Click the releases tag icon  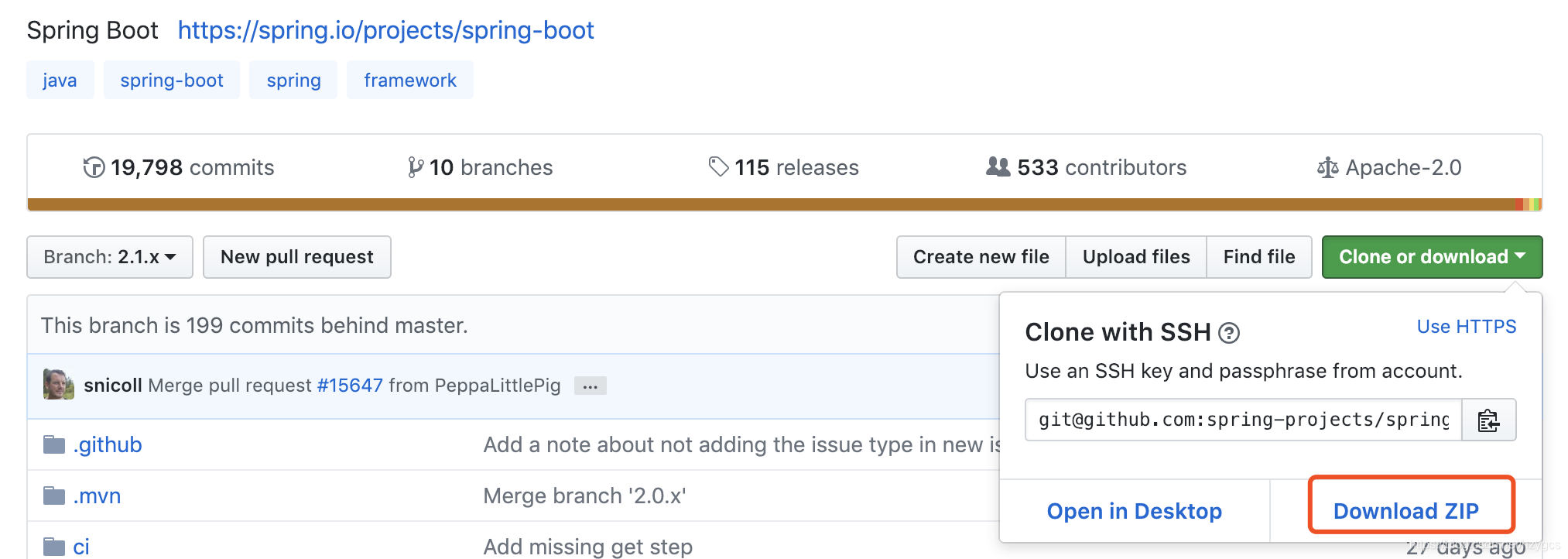click(719, 166)
